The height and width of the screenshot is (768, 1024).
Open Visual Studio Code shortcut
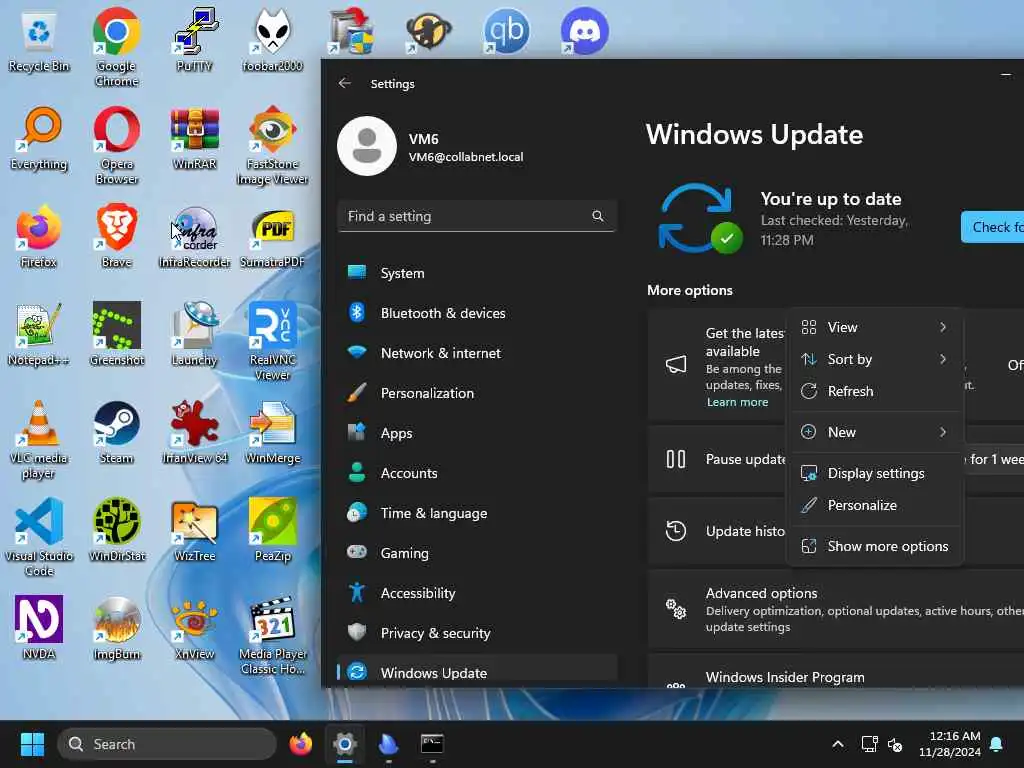(x=39, y=537)
